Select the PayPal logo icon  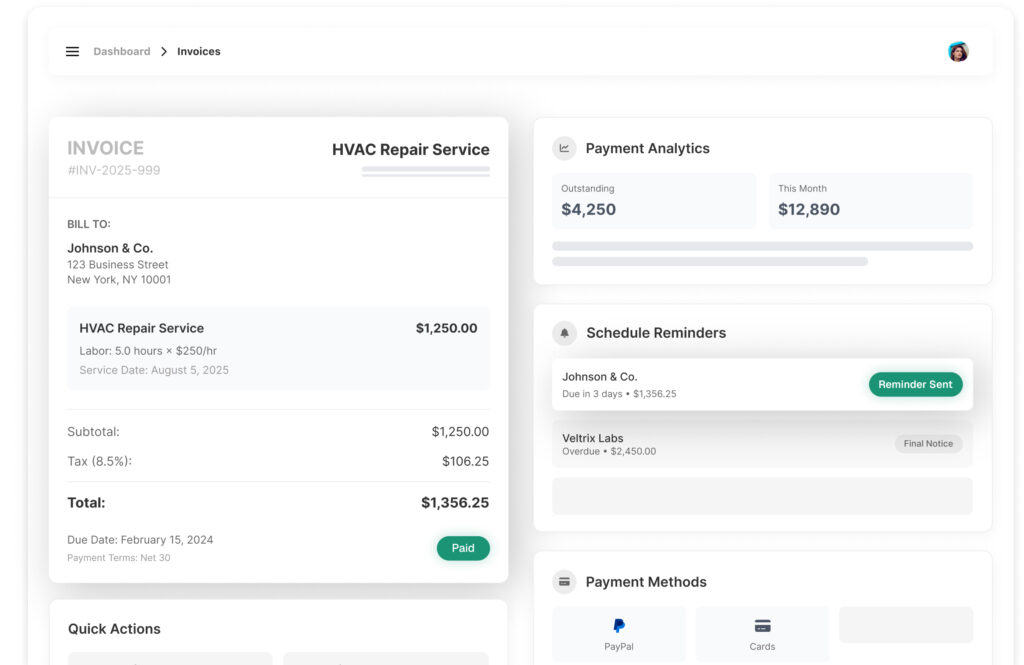(x=619, y=626)
